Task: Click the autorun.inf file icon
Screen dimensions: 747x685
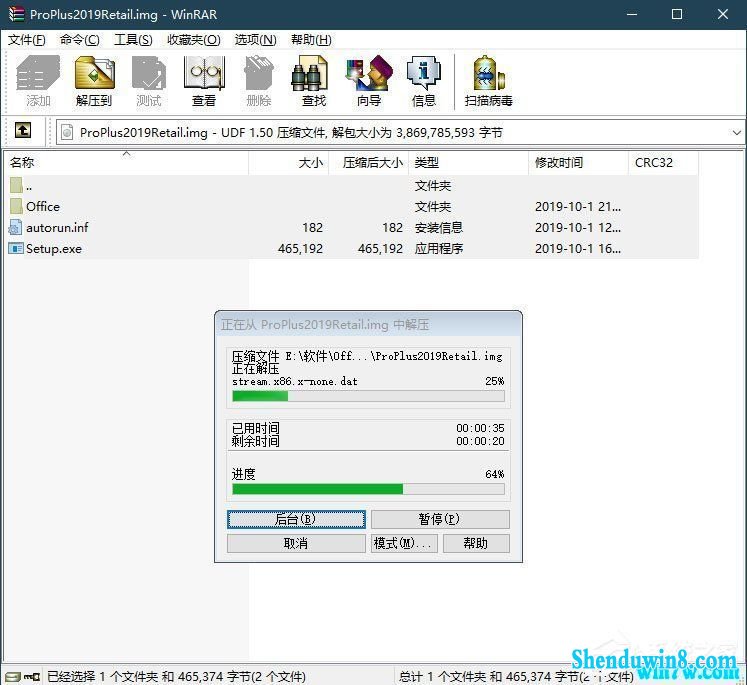Action: (x=15, y=227)
